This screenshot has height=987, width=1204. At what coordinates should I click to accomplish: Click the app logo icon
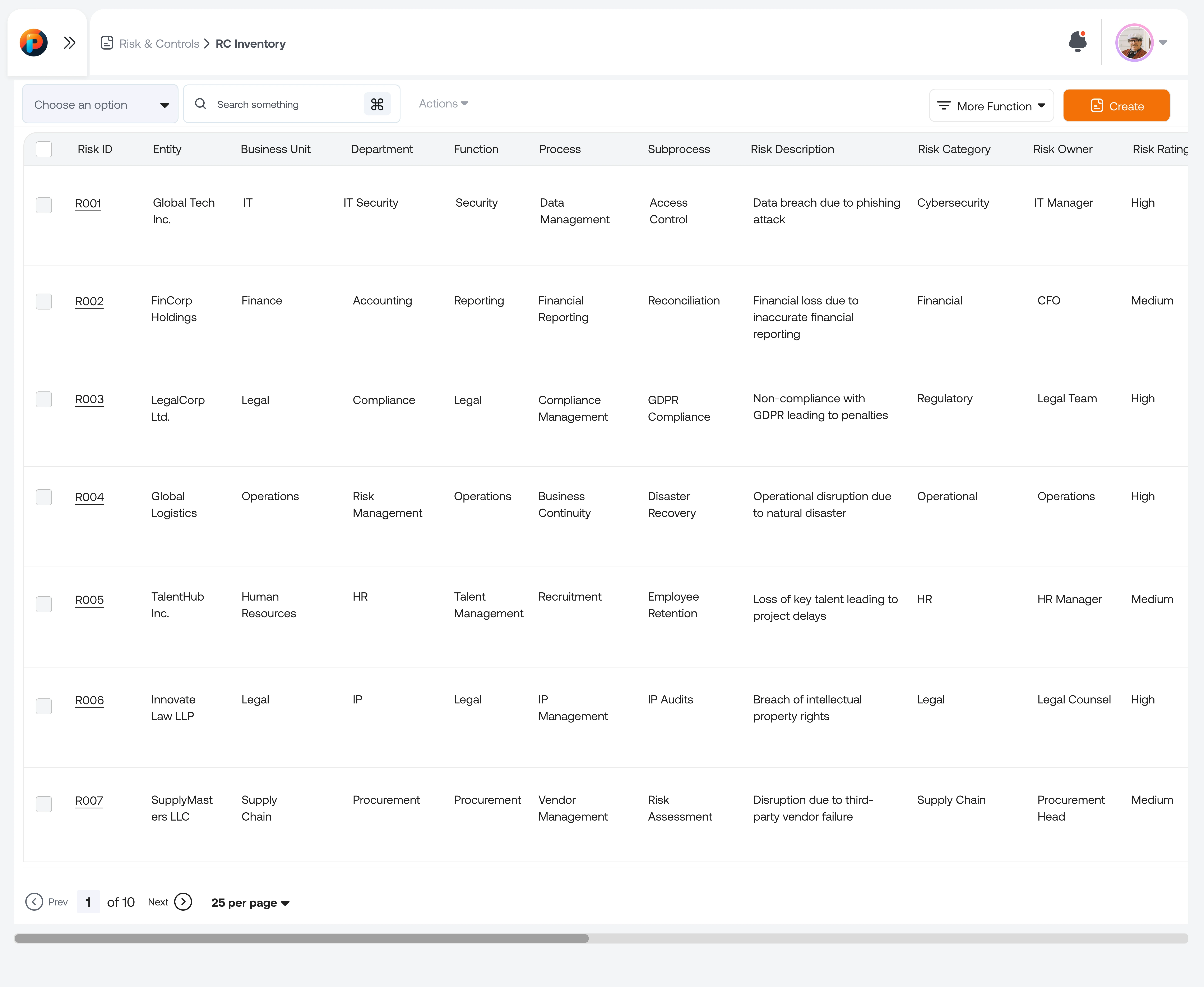click(x=33, y=43)
